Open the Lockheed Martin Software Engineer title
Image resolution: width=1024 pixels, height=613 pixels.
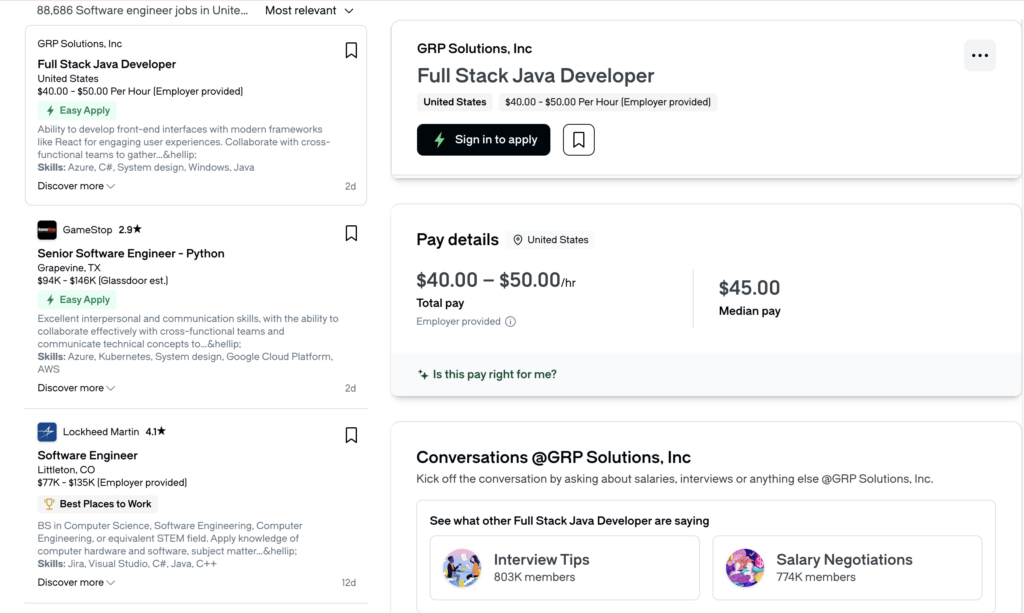click(x=88, y=455)
